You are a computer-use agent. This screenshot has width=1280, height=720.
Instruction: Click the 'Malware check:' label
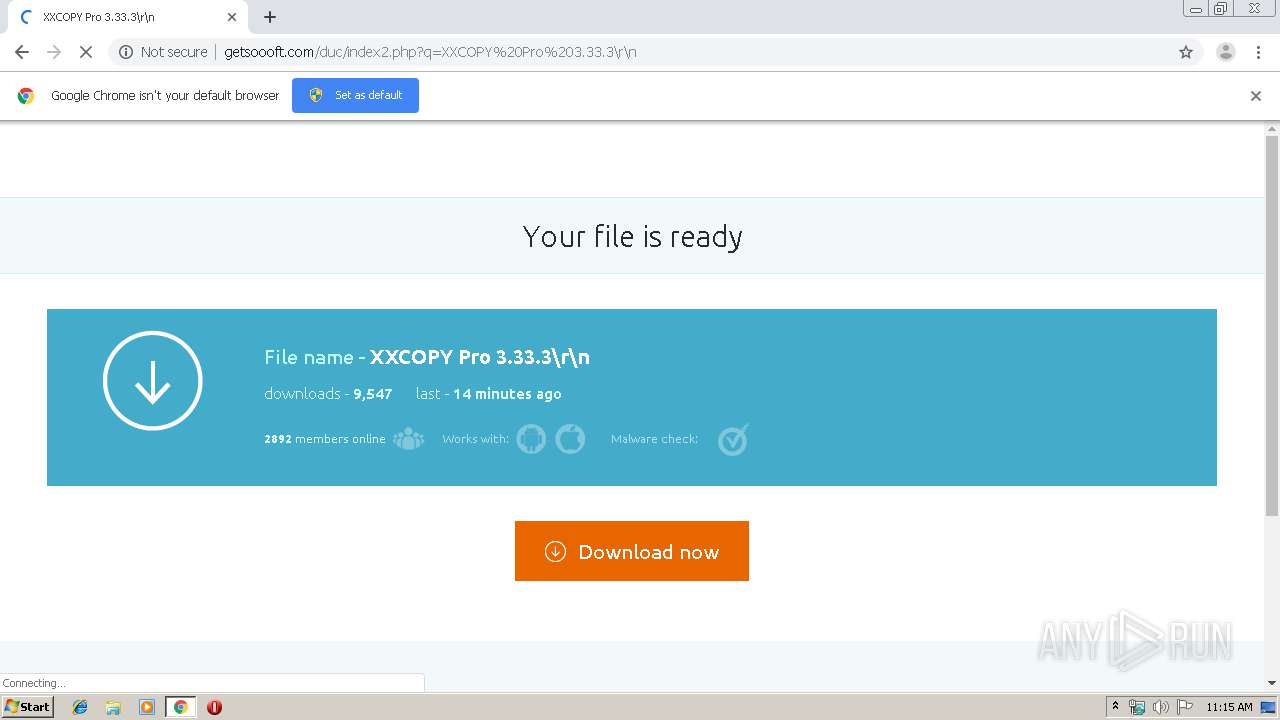[x=654, y=439]
